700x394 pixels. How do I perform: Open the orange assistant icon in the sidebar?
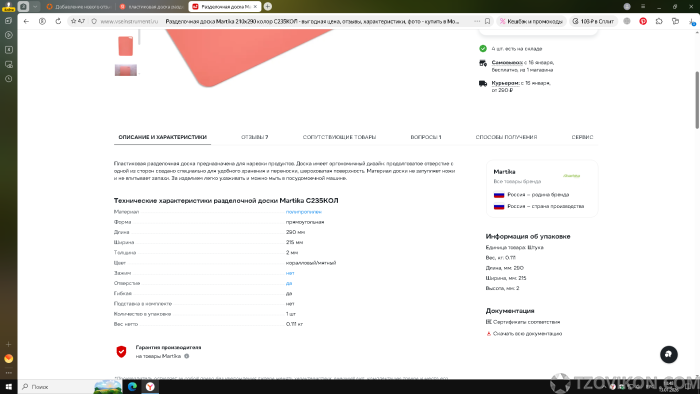click(x=8, y=358)
